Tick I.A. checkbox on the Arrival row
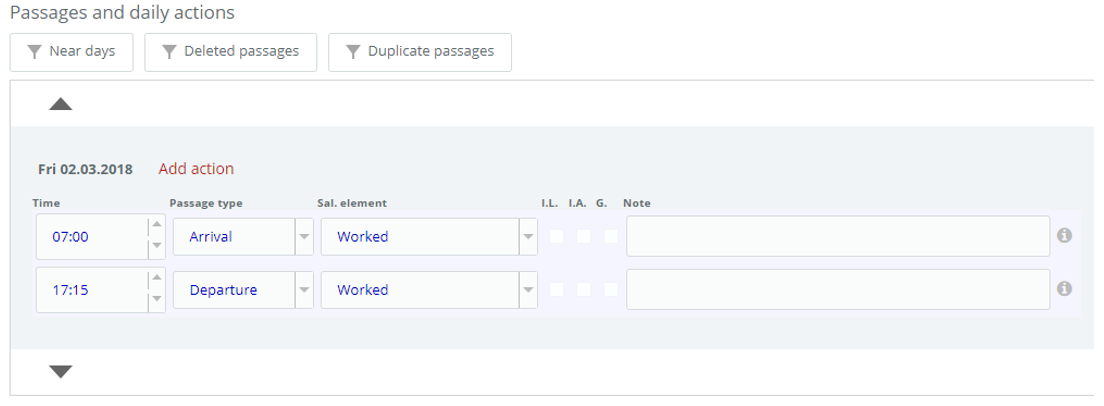 584,236
